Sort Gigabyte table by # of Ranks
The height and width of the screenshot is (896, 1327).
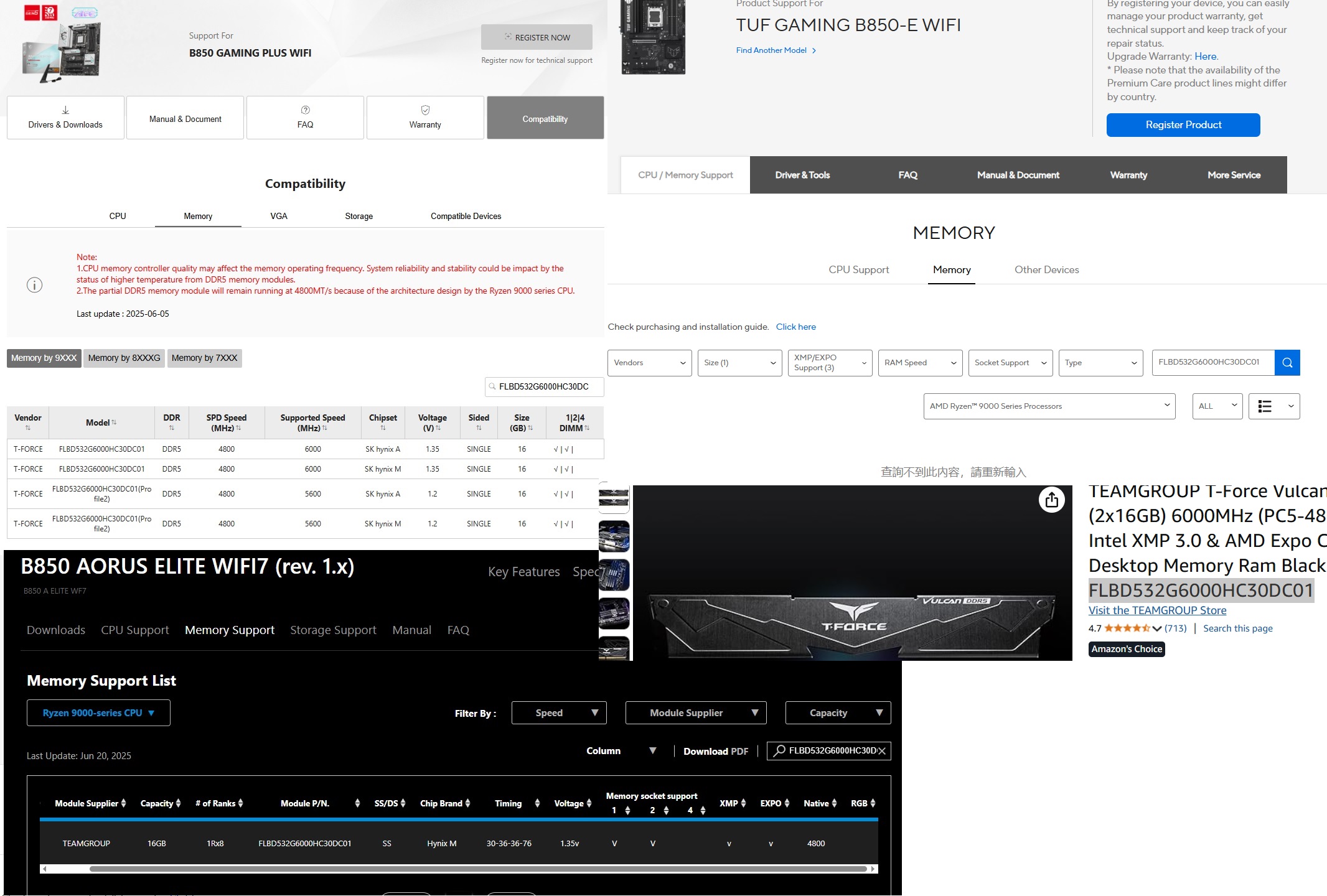[x=240, y=803]
